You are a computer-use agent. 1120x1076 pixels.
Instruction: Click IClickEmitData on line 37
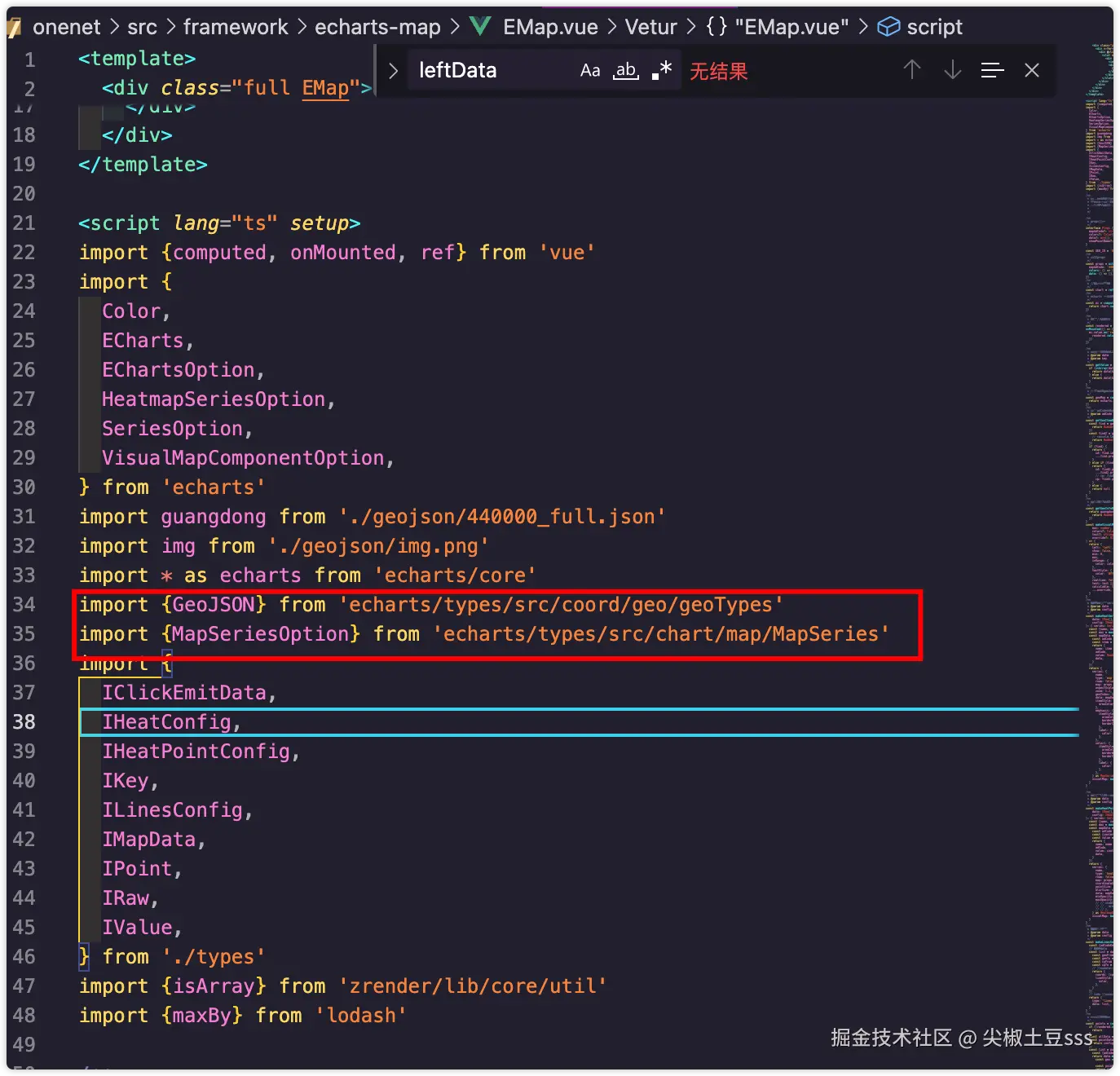(x=184, y=692)
